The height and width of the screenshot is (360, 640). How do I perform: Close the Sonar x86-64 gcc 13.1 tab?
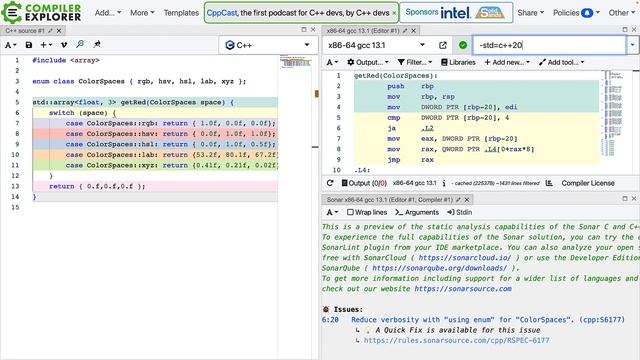(x=467, y=200)
